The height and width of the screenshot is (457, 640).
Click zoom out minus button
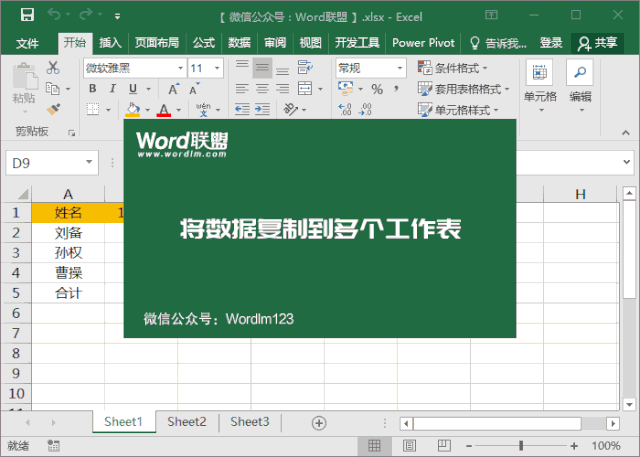(469, 446)
